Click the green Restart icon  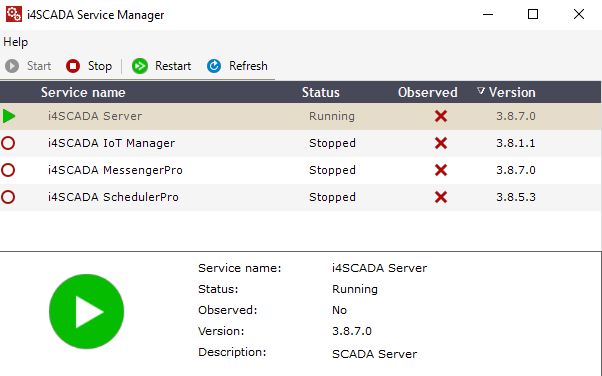click(140, 66)
